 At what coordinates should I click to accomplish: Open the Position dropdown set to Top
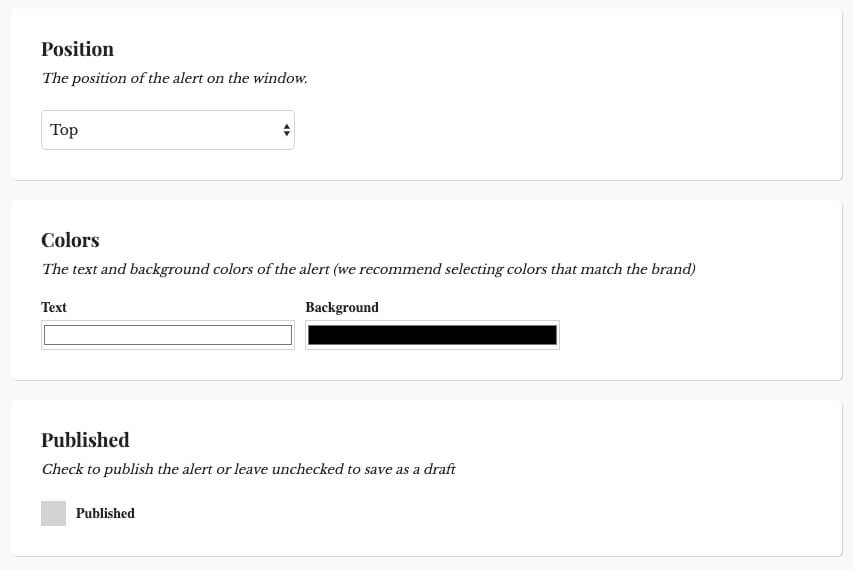point(168,130)
